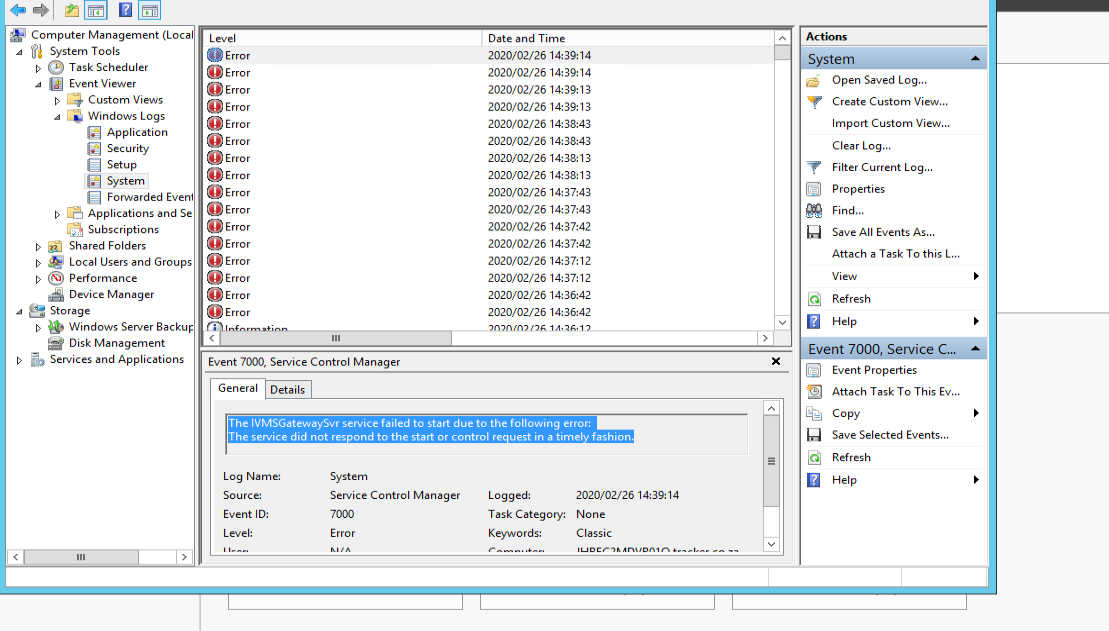Open Subscriptions tree item
Viewport: 1109px width, 631px height.
[123, 230]
